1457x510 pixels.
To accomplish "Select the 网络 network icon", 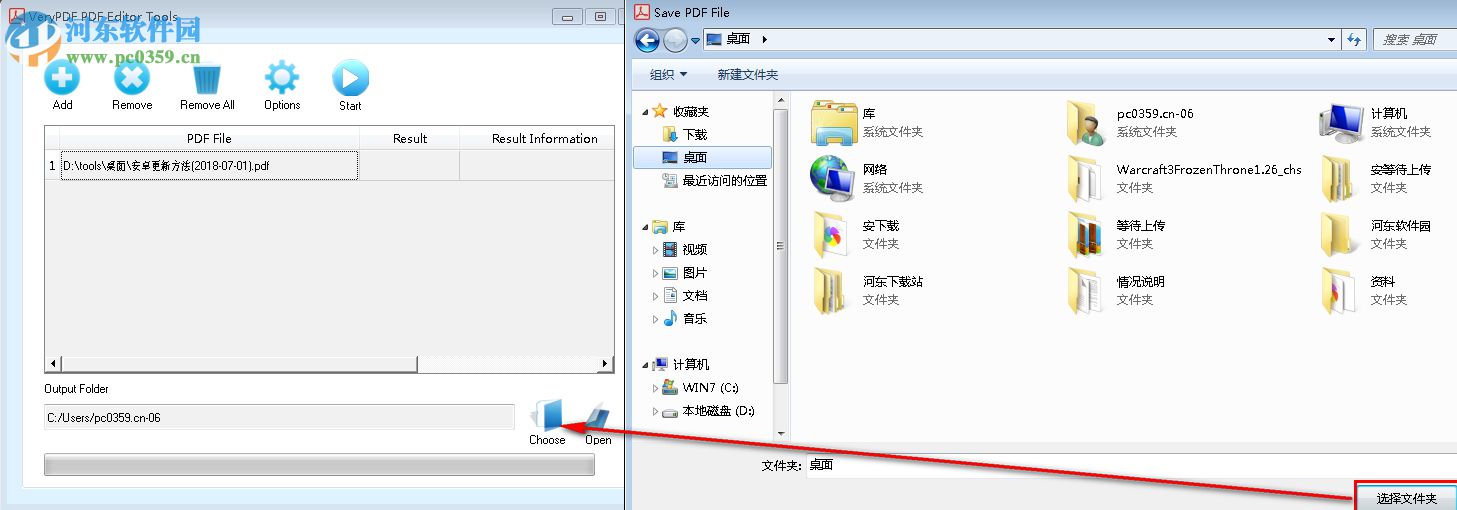I will click(x=832, y=178).
